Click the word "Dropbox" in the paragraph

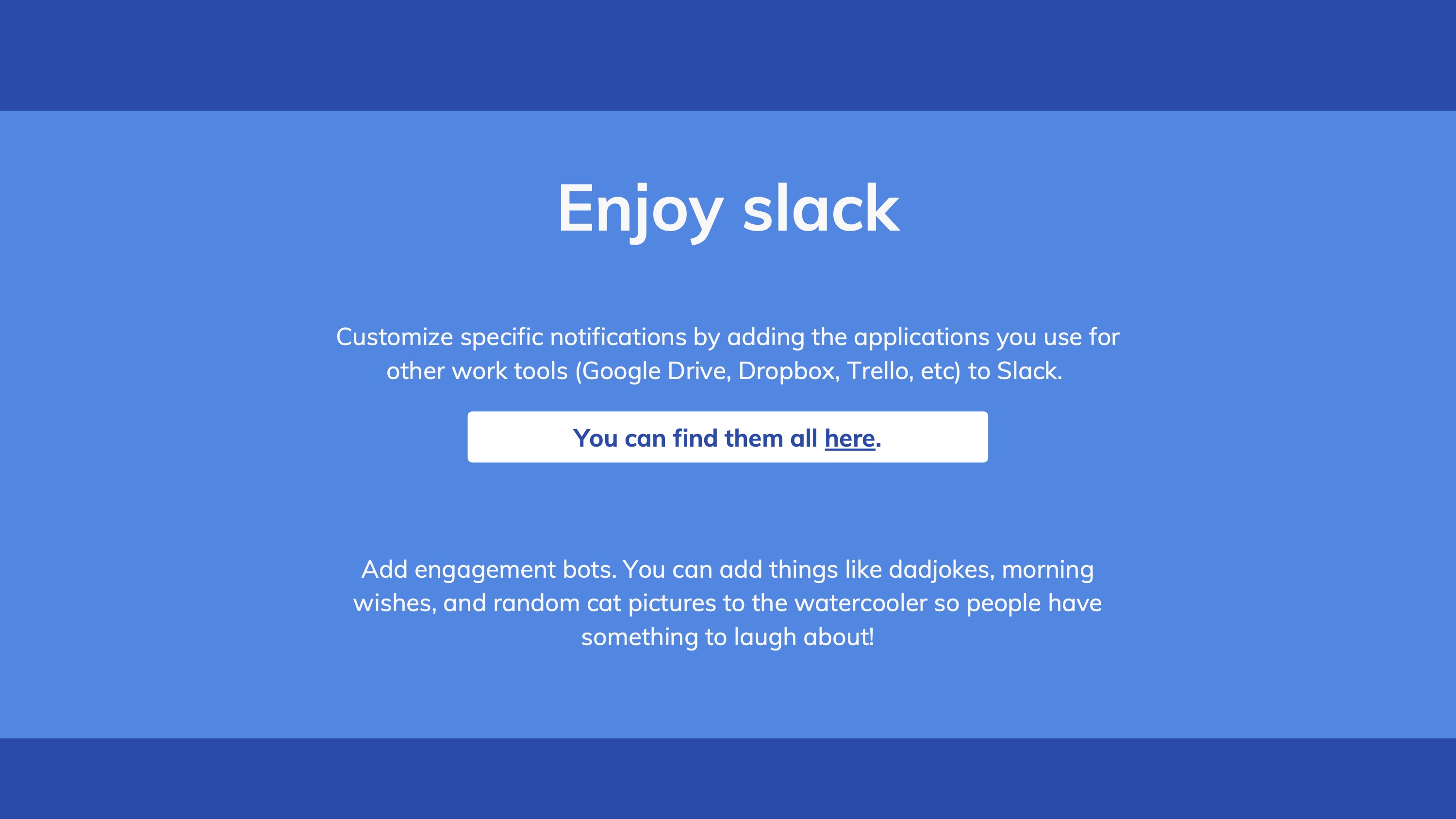pyautogui.click(x=788, y=371)
